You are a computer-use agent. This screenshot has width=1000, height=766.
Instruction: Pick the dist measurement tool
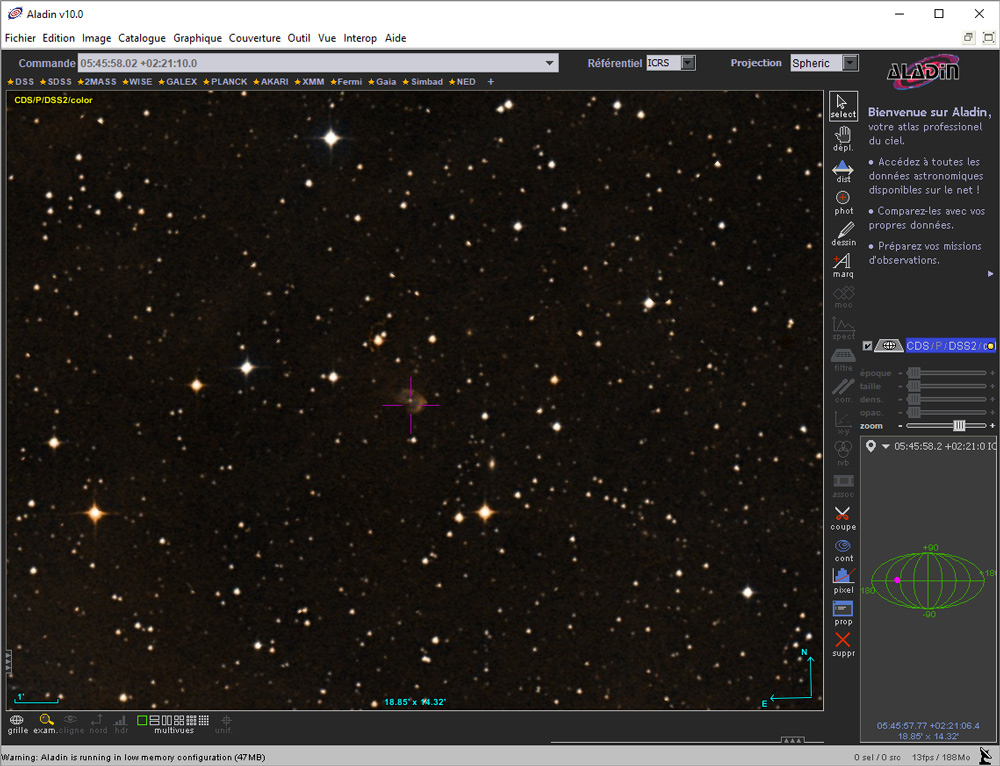pos(842,171)
